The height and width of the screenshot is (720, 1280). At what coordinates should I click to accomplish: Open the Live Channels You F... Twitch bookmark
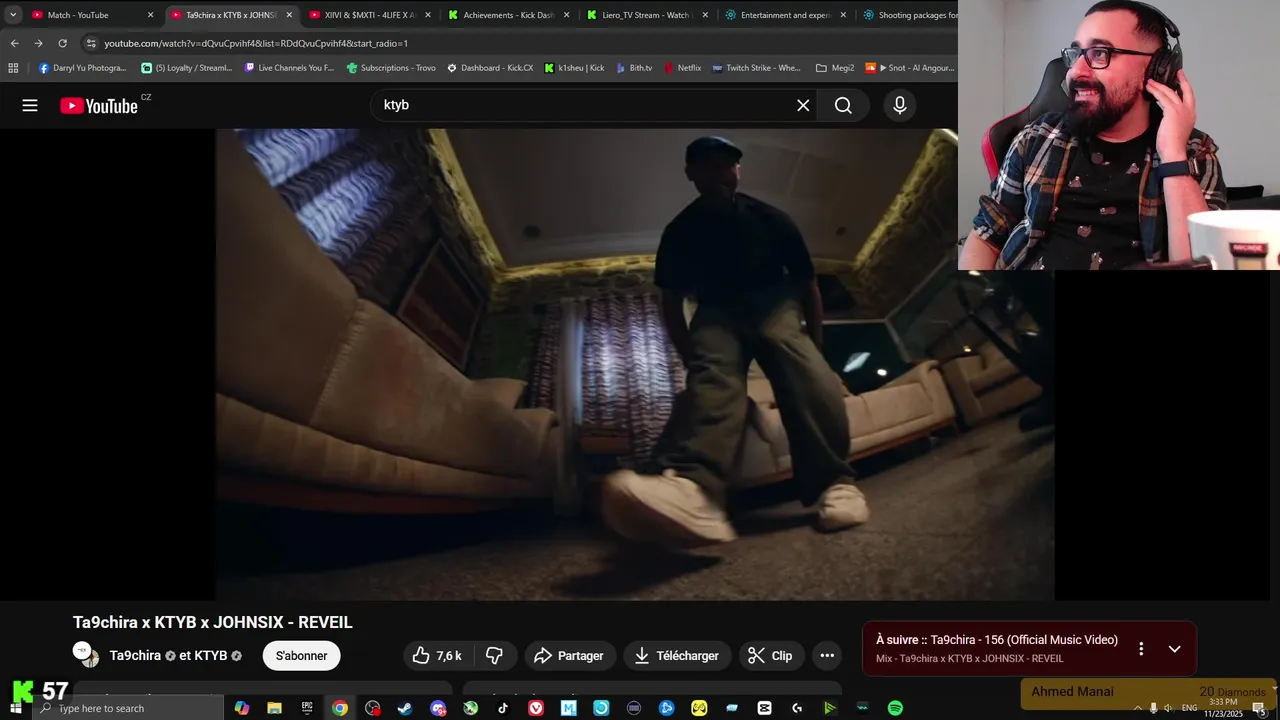[x=289, y=68]
